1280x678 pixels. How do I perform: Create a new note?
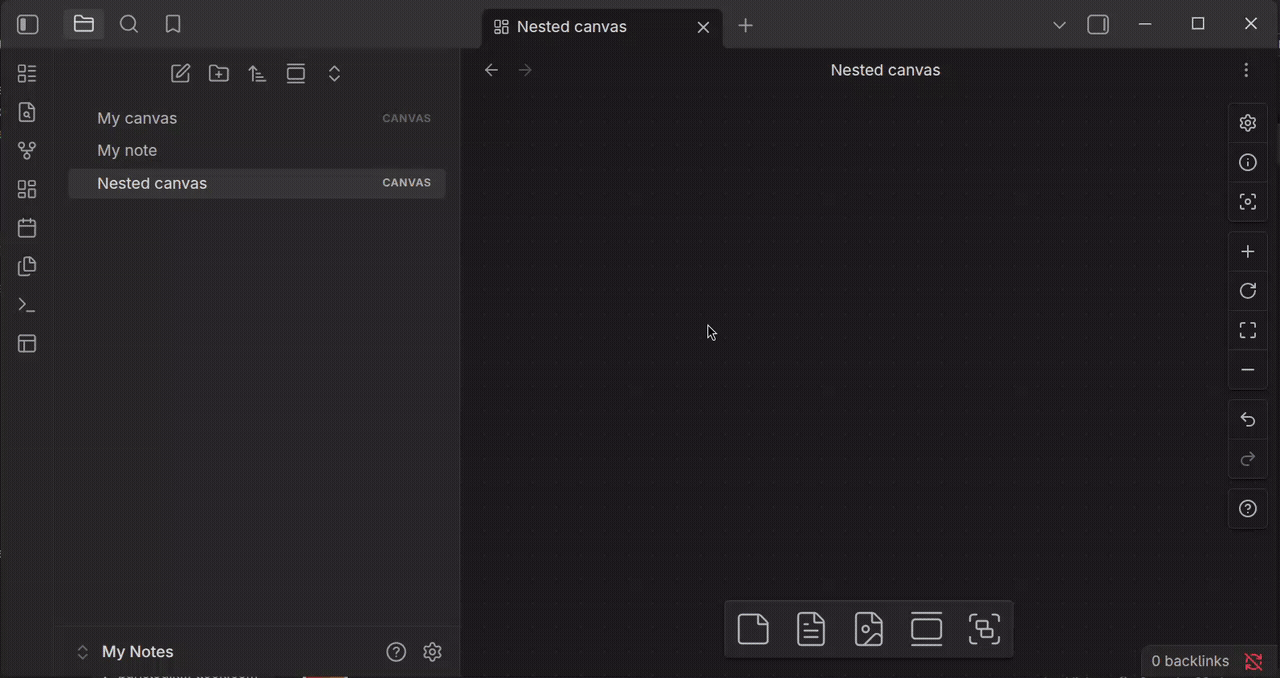tap(180, 73)
